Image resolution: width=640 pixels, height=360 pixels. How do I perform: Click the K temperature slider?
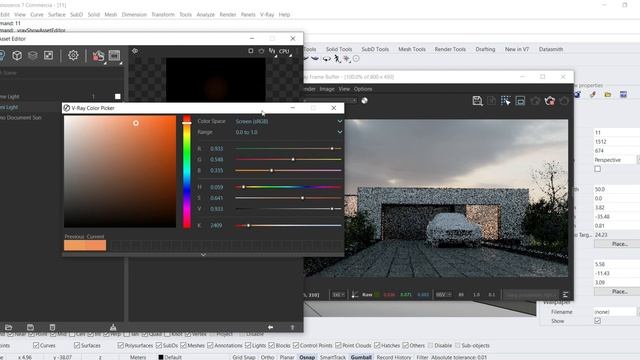(x=288, y=225)
